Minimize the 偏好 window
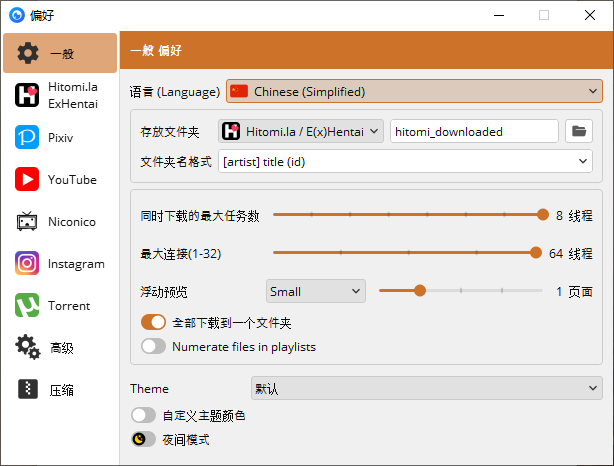614x466 pixels. click(x=498, y=15)
